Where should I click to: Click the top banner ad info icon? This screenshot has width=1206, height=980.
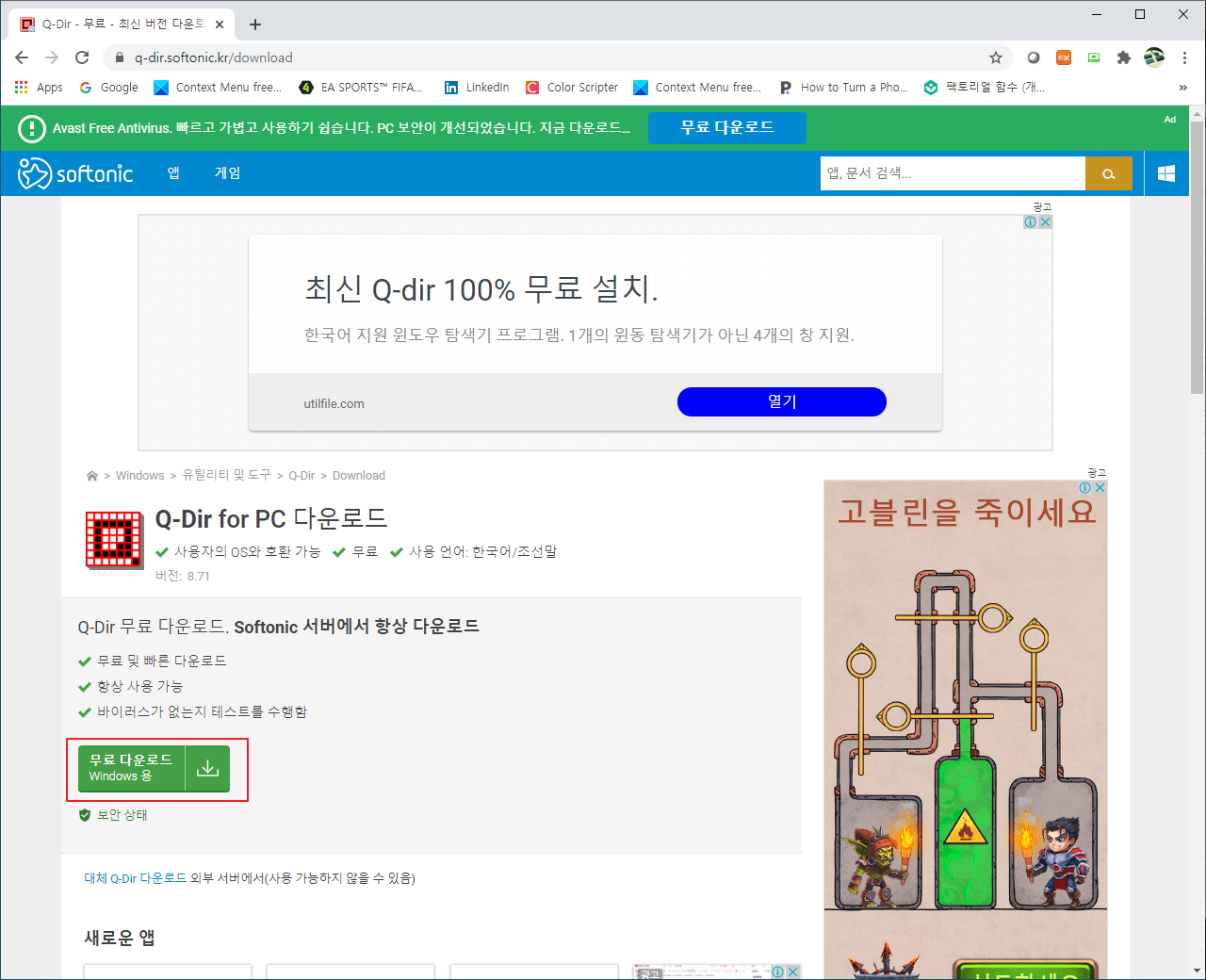1031,222
